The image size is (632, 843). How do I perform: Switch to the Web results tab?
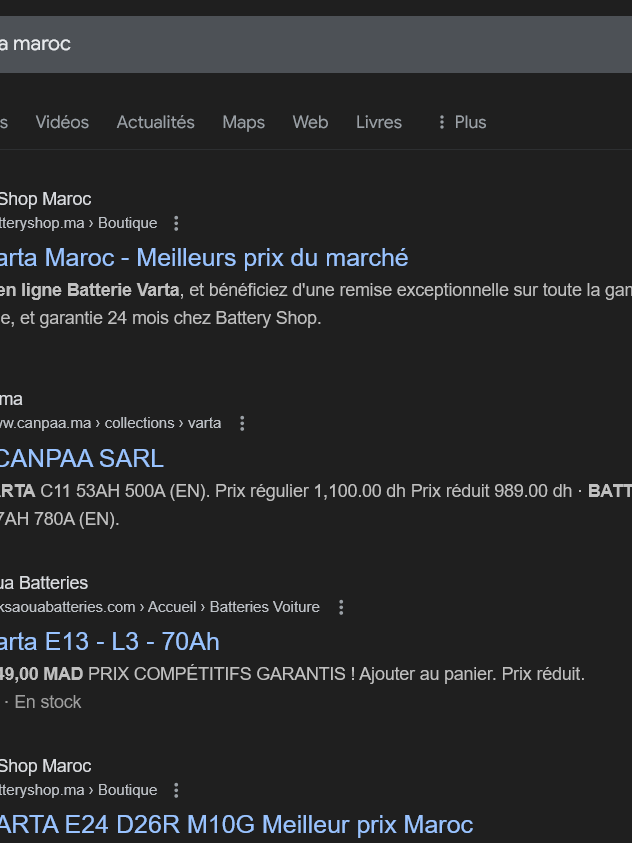[x=310, y=122]
